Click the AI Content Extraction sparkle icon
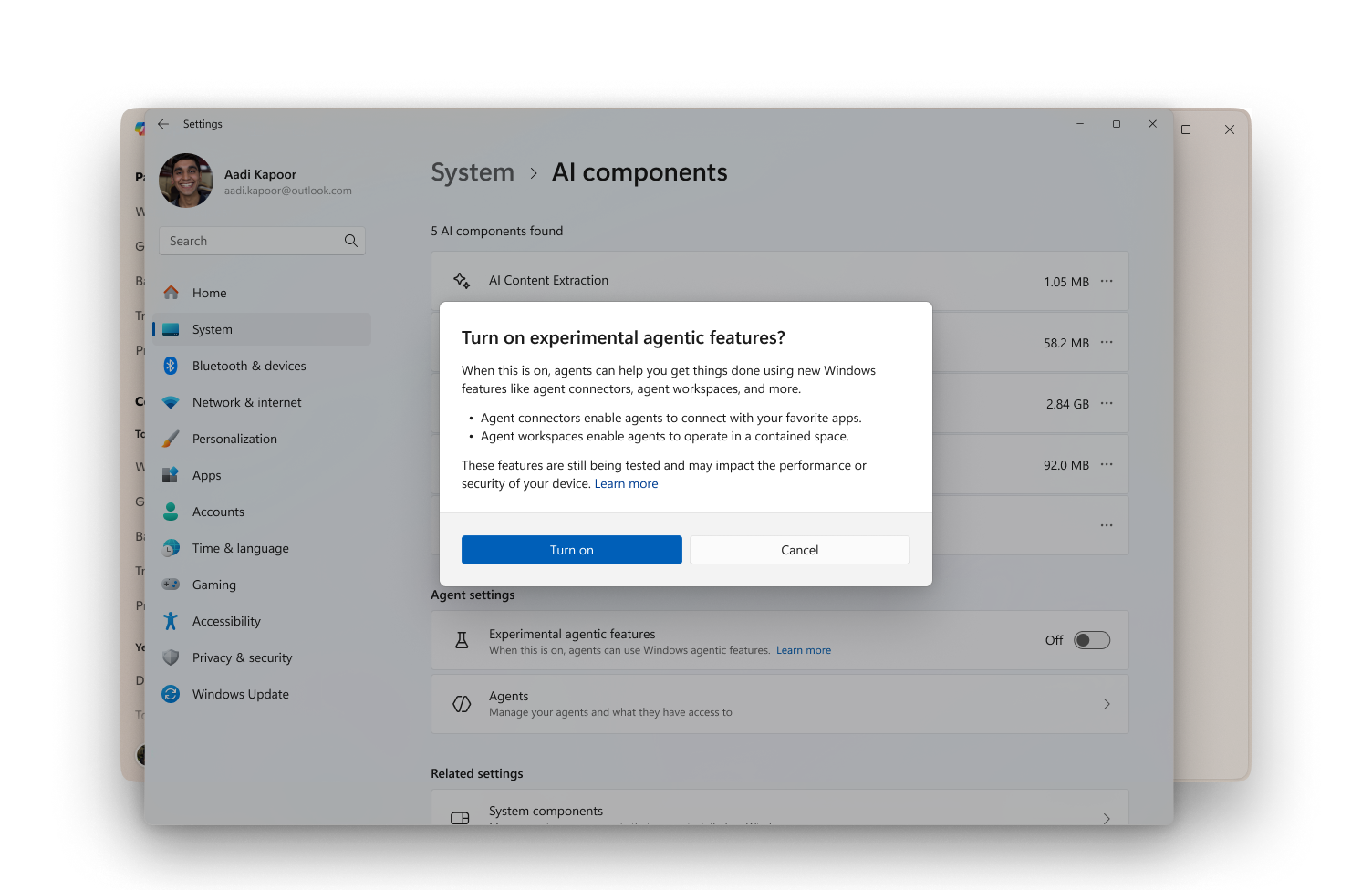This screenshot has height=890, width=1372. point(462,281)
